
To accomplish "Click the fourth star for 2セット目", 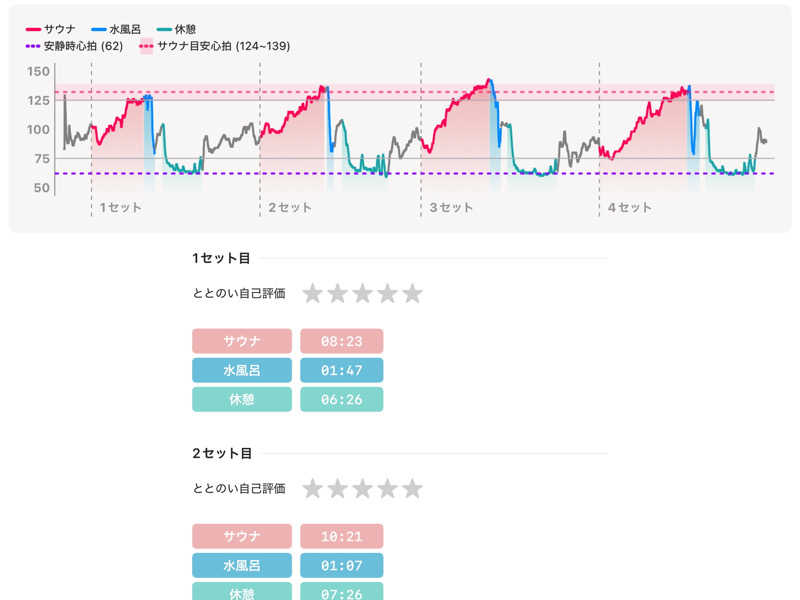I will pos(387,489).
